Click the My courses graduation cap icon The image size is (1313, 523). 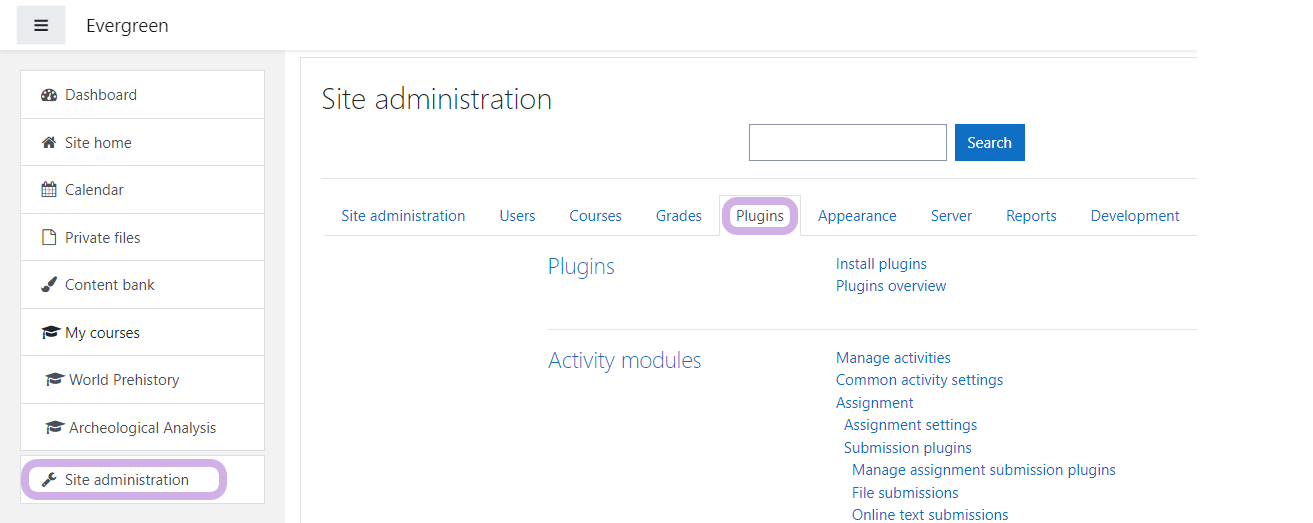click(x=49, y=333)
